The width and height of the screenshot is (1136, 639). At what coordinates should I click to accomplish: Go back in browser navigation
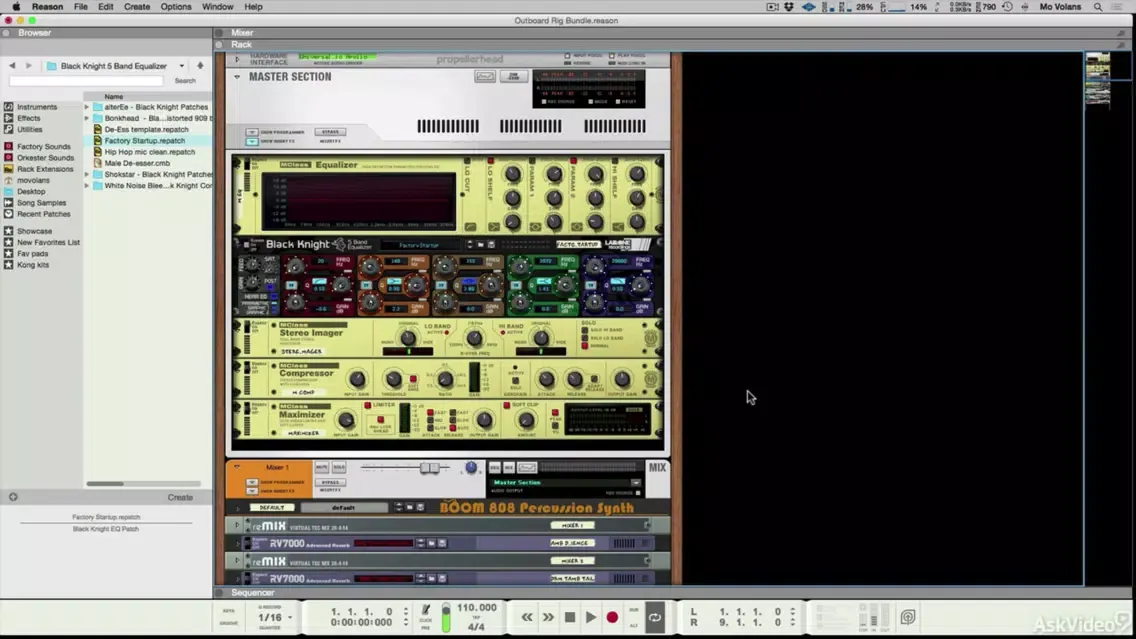point(12,65)
